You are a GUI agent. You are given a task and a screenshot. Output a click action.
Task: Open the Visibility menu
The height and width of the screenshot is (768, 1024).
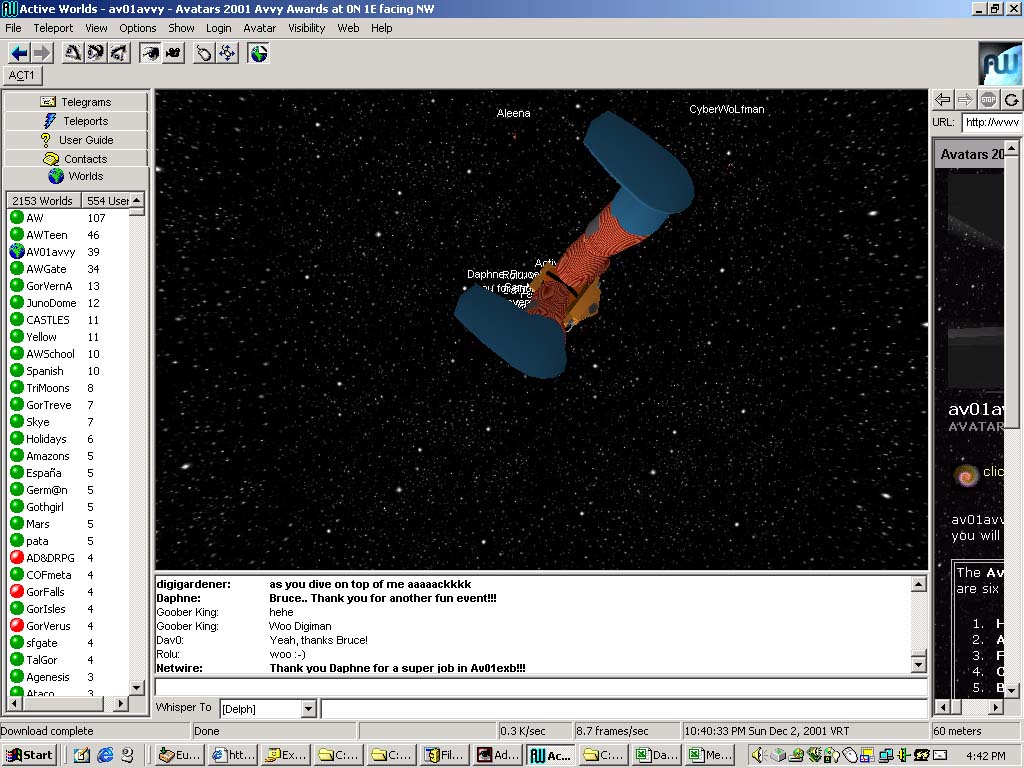click(307, 28)
